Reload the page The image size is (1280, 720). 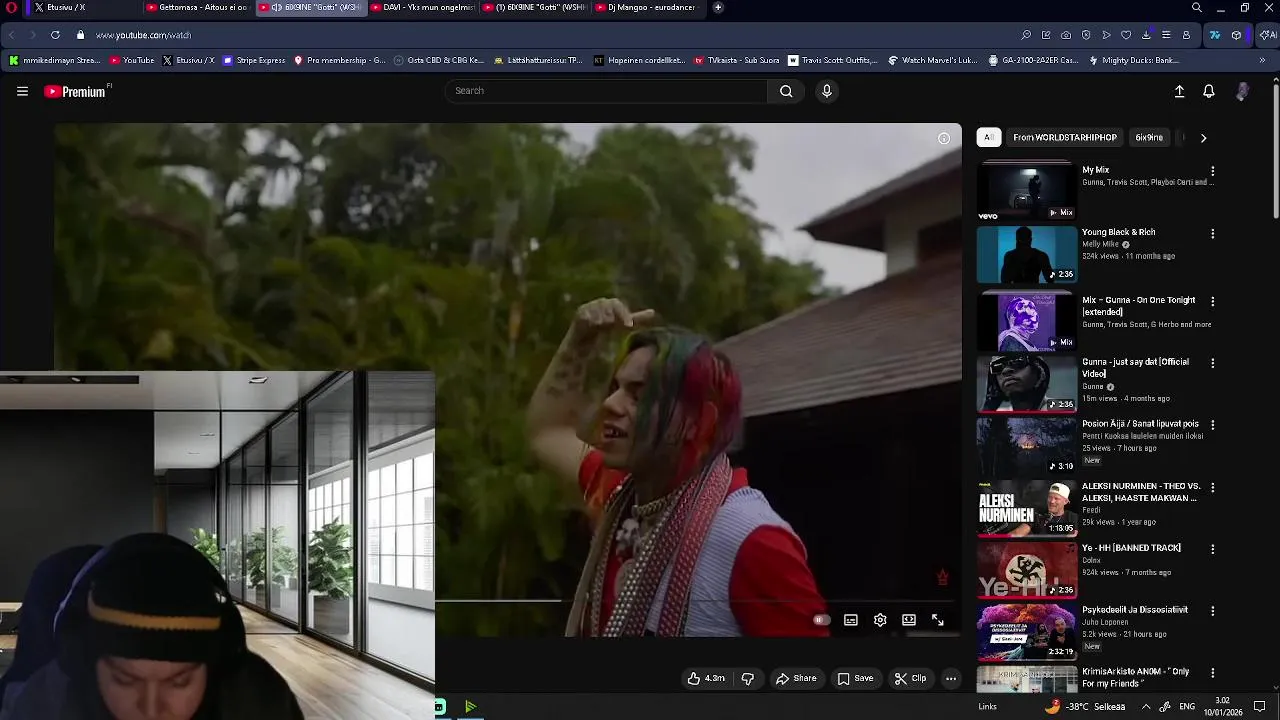55,35
